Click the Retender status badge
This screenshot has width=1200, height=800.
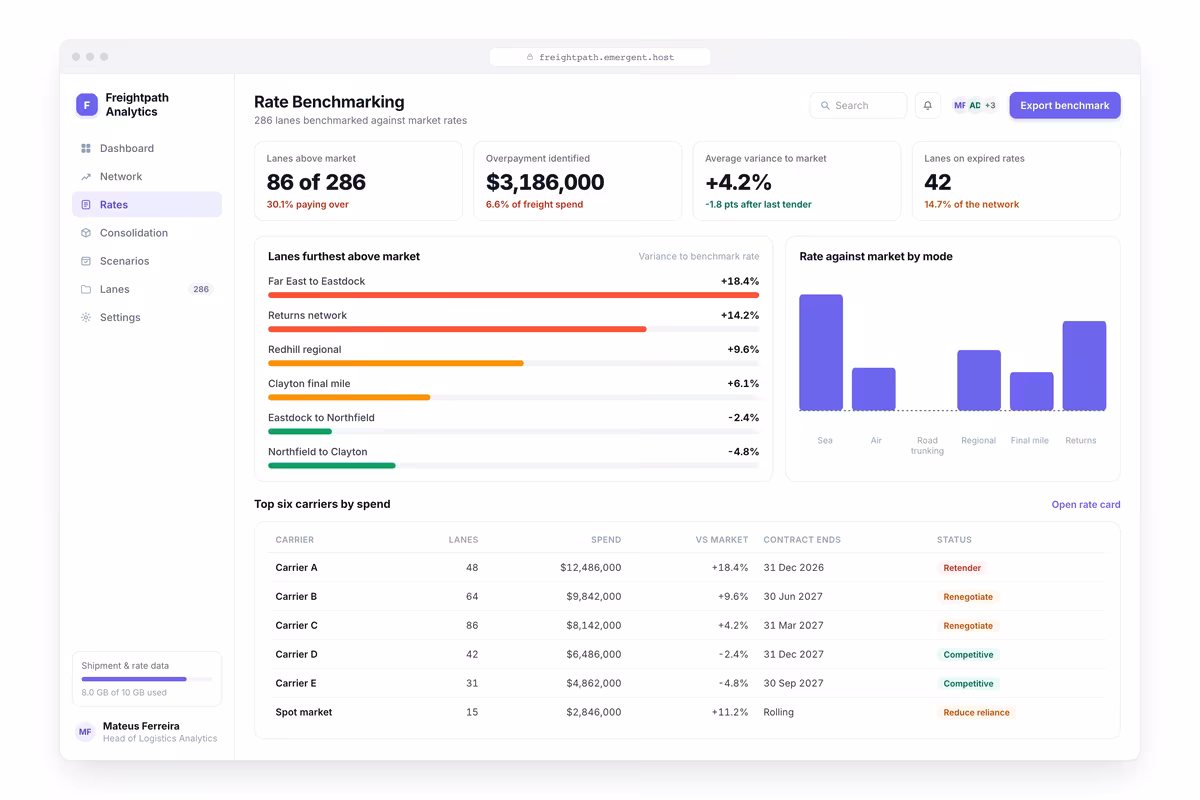pyautogui.click(x=962, y=568)
